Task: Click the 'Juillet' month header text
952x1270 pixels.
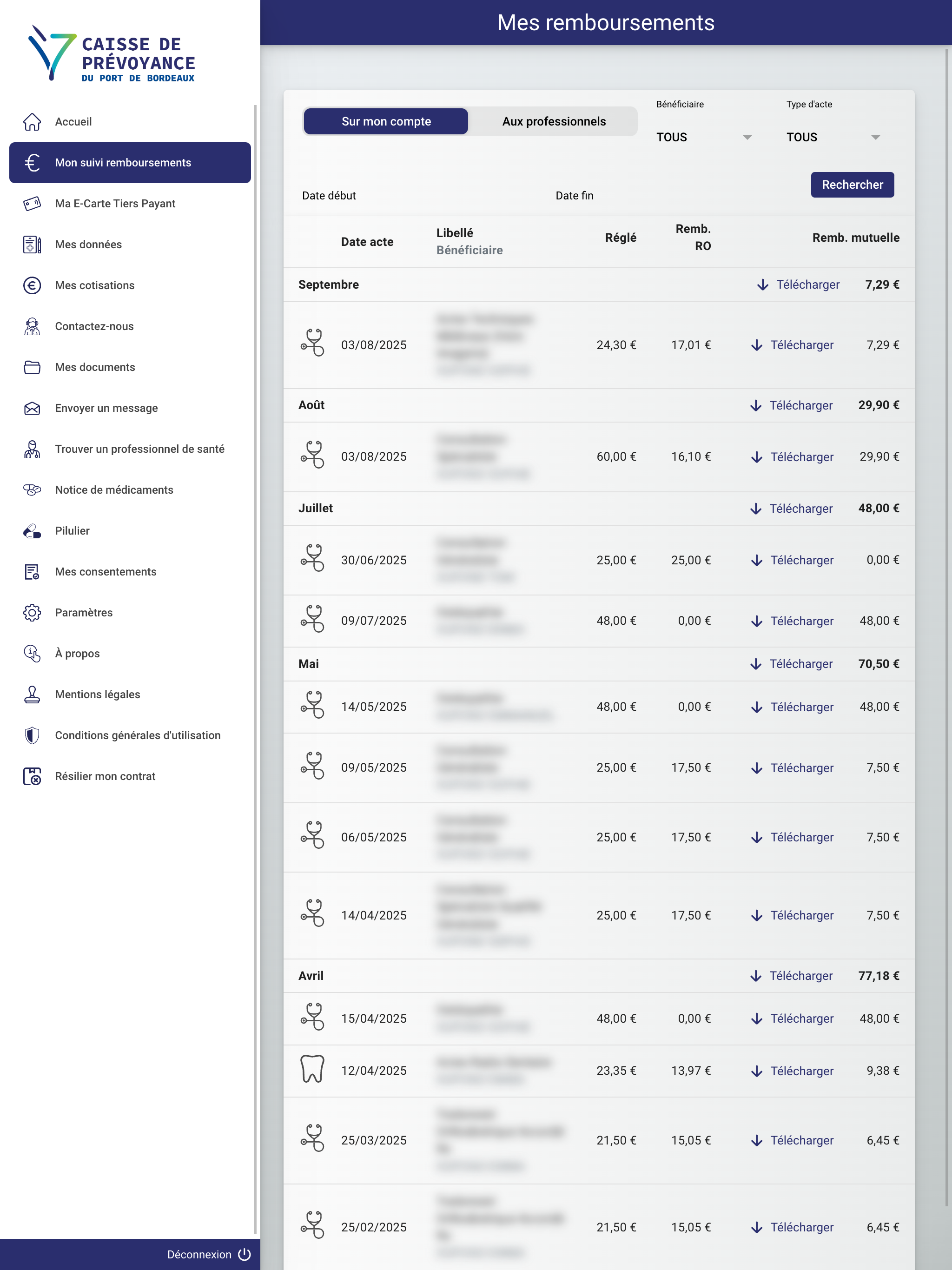Action: 315,508
